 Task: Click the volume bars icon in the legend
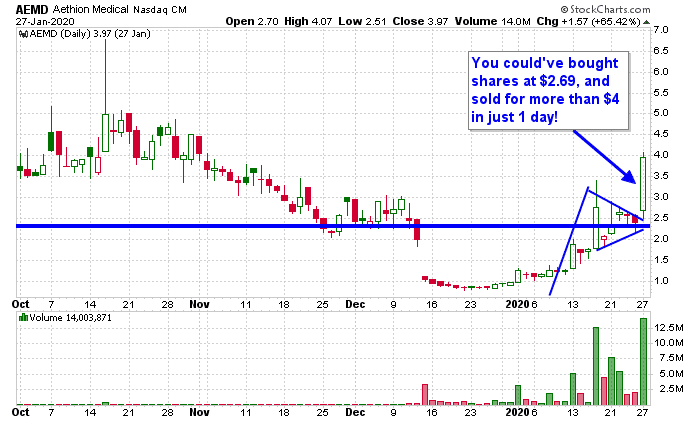[x=23, y=317]
